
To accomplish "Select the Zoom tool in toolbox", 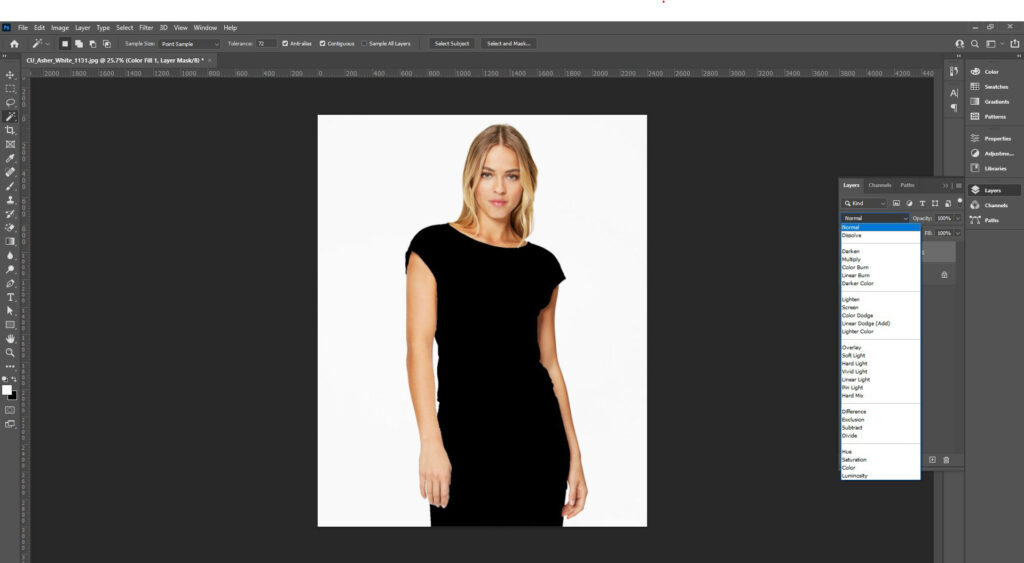I will click(x=10, y=353).
